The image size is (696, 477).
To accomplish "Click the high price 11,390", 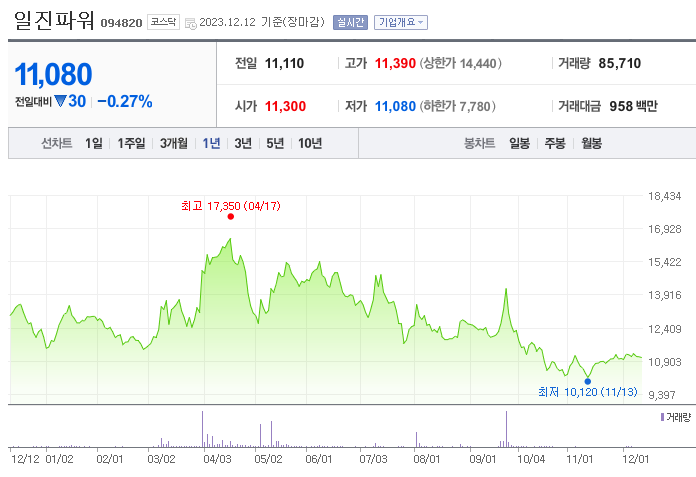I will coord(395,63).
